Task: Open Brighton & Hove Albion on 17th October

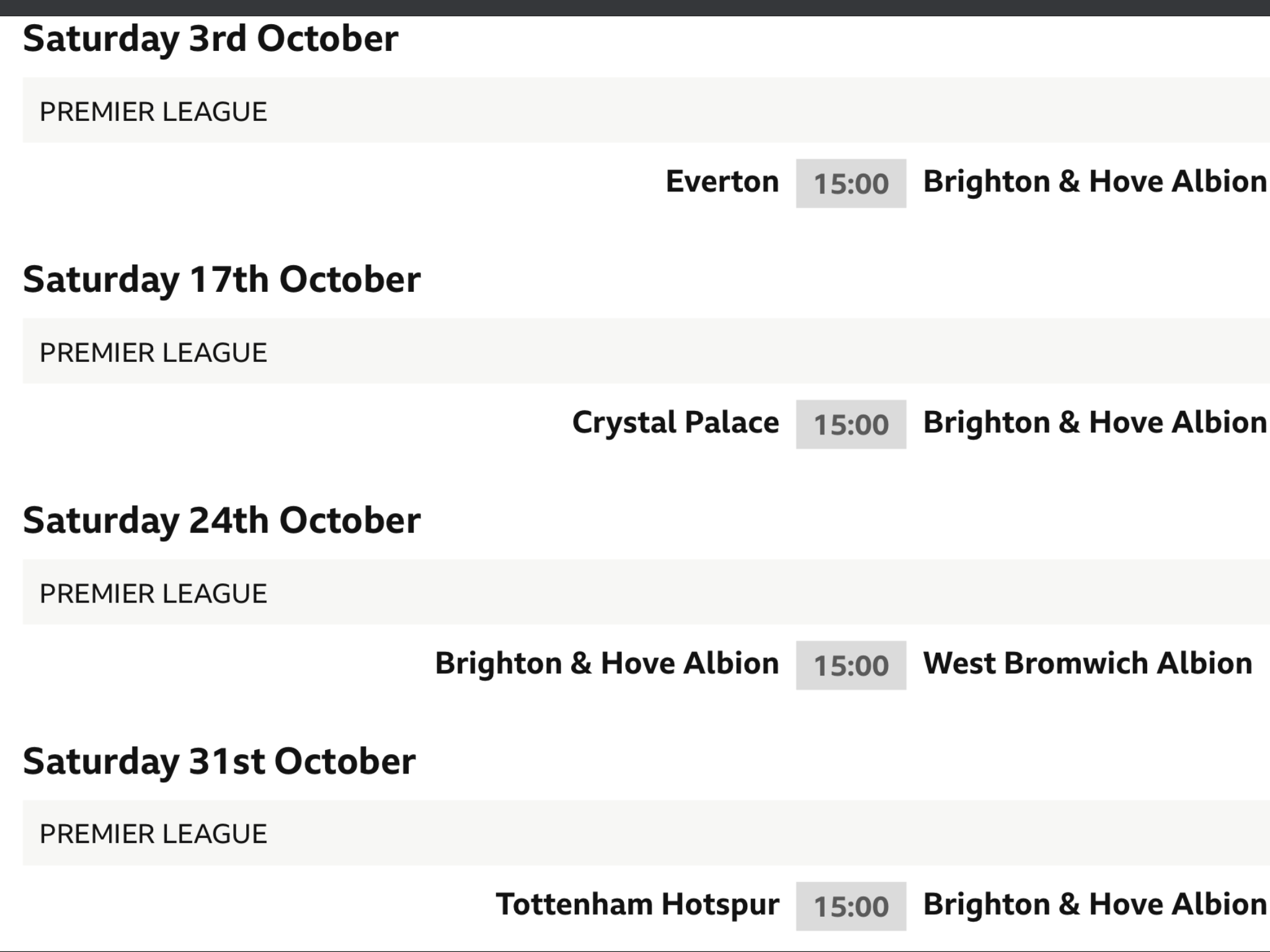Action: coord(1095,423)
